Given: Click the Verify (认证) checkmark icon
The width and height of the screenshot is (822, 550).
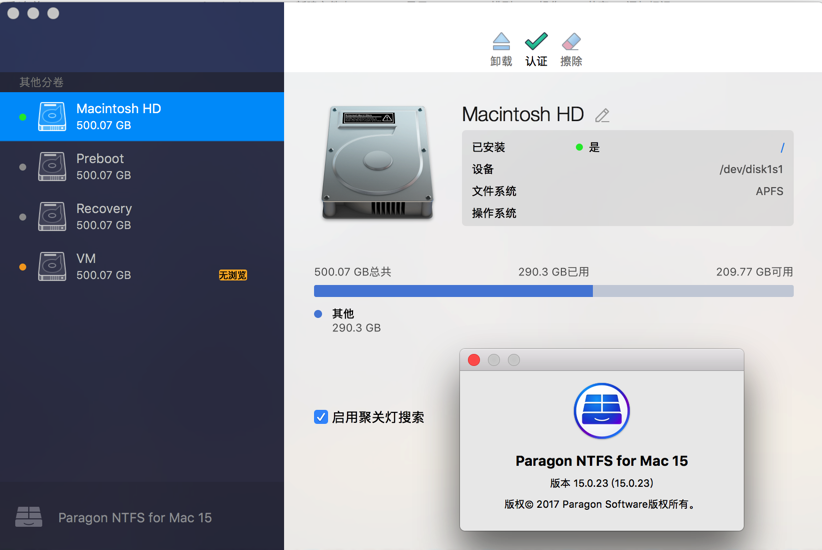Looking at the screenshot, I should tap(536, 41).
